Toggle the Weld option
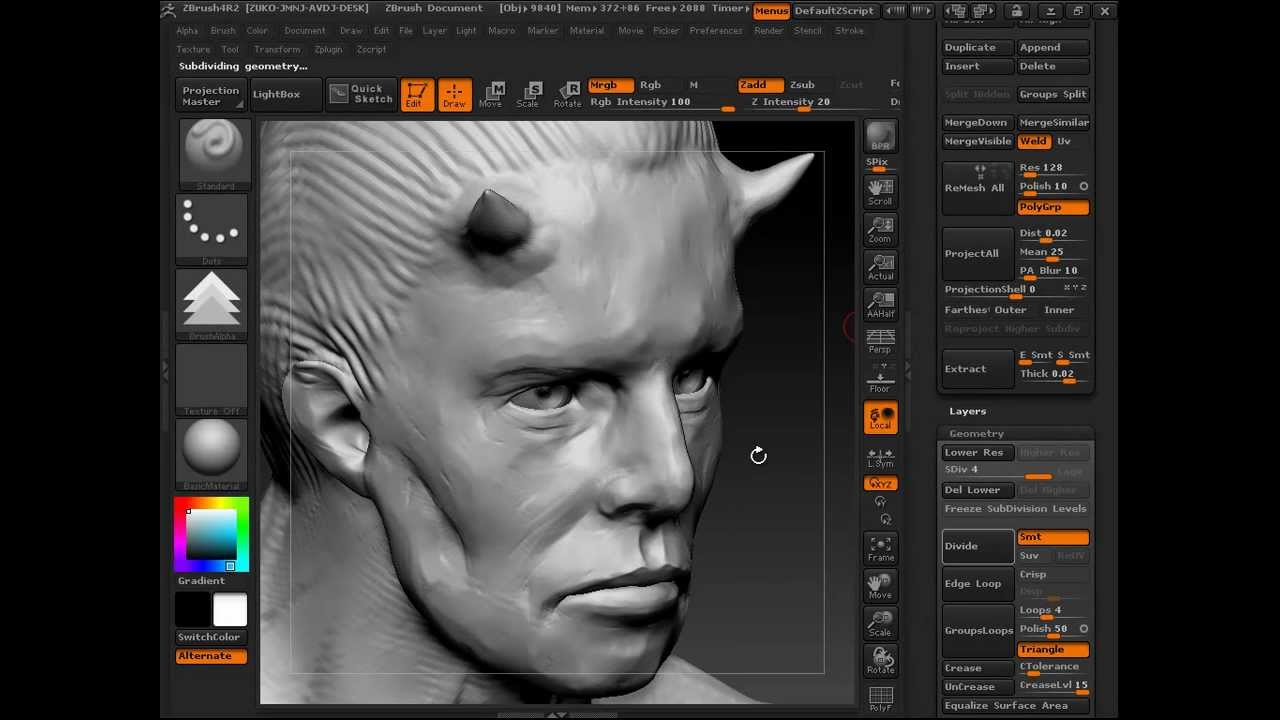The image size is (1280, 720). pos(1034,141)
